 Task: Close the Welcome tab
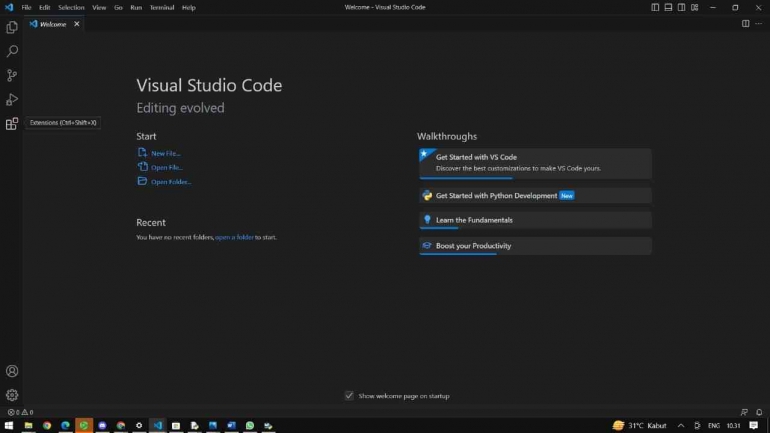77,24
